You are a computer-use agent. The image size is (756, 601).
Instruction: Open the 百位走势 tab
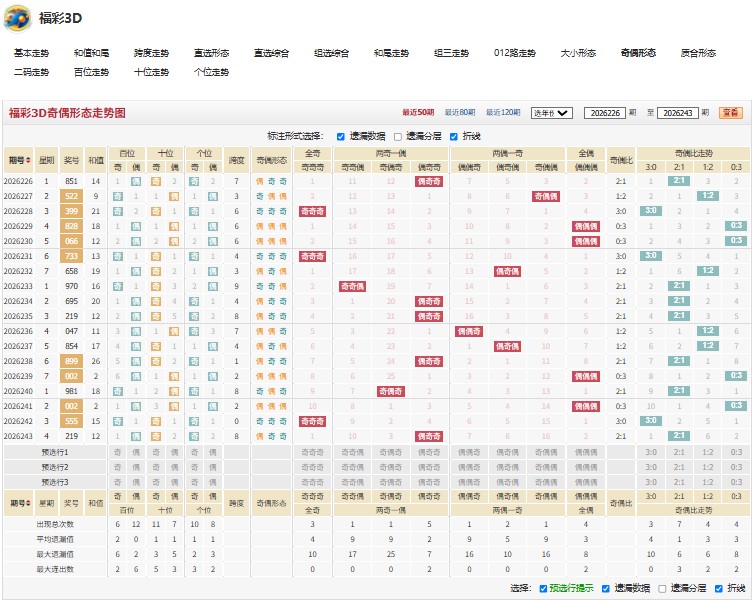coord(91,72)
